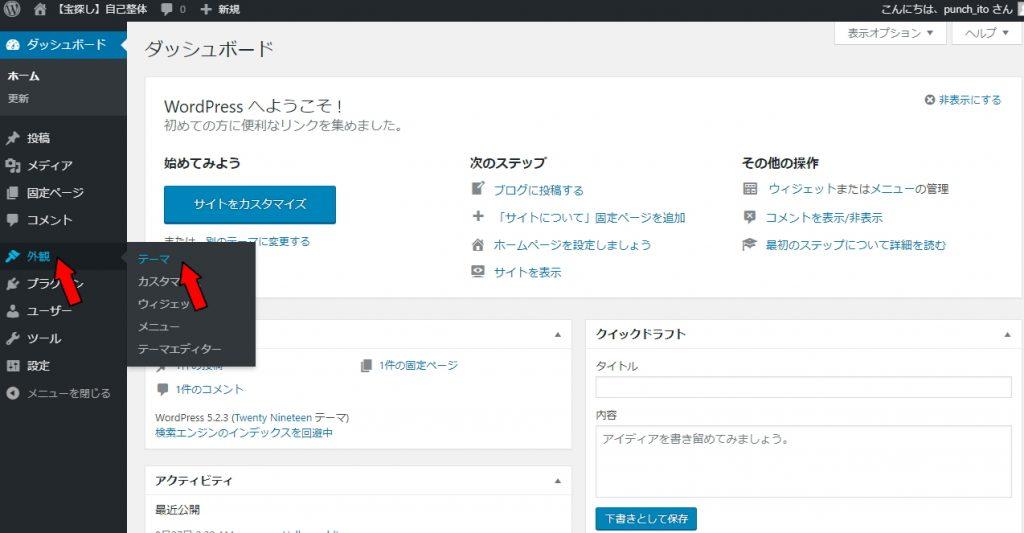
Task: Click the widgets icon beside ウィジェットまたはメニューの管理
Action: point(750,189)
